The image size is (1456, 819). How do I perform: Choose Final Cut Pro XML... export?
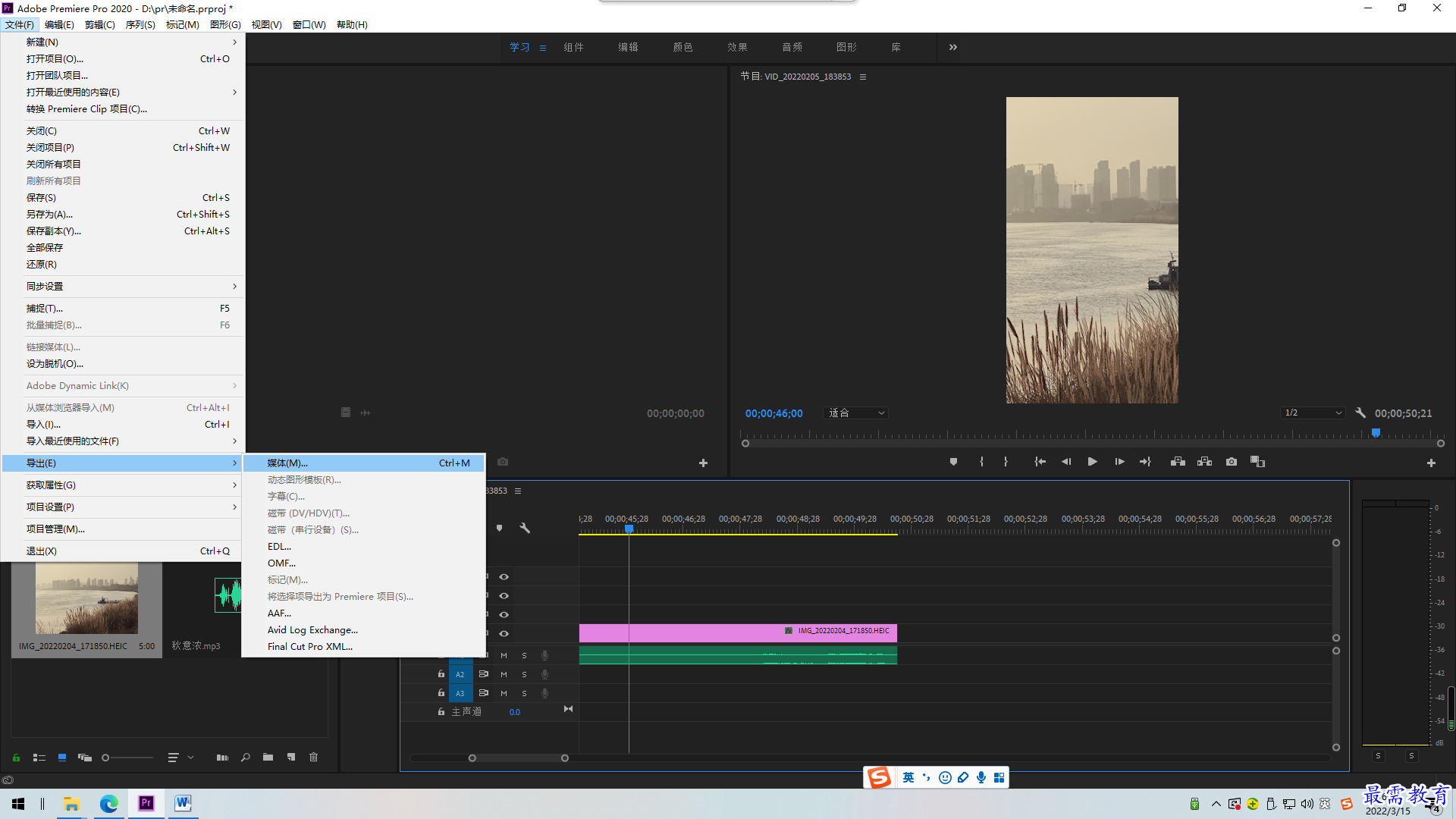tap(364, 647)
